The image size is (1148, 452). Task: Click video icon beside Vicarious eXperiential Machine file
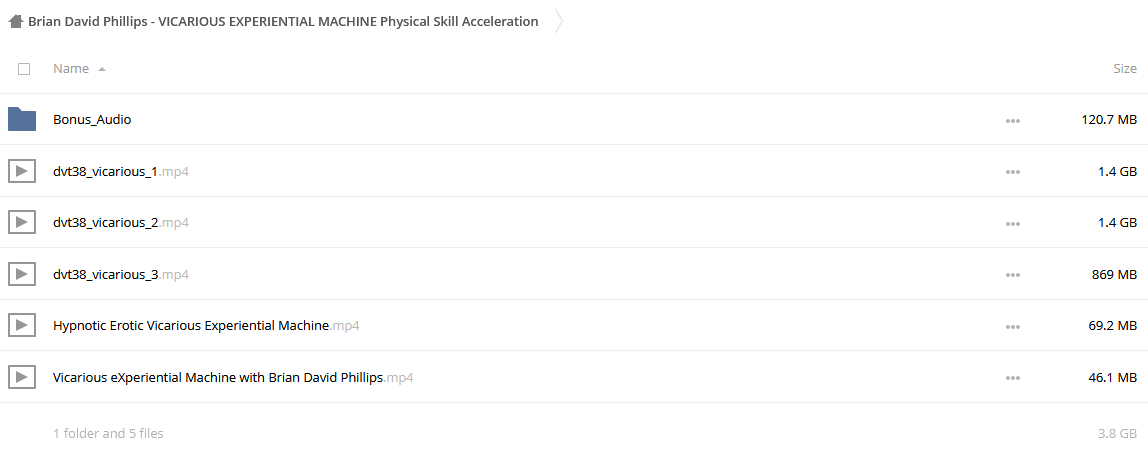pyautogui.click(x=22, y=378)
